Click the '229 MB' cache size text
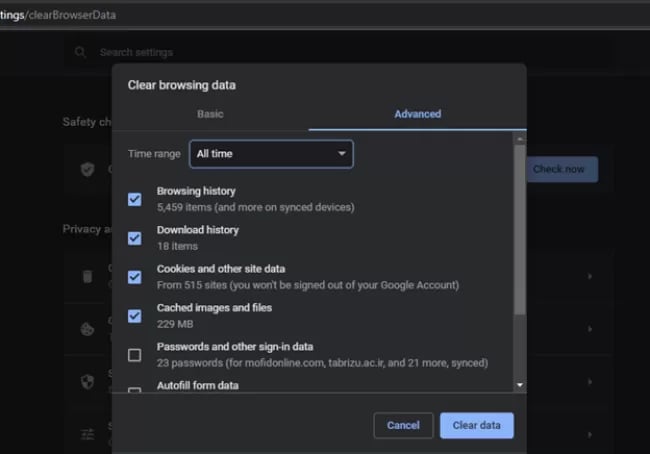 (x=175, y=324)
